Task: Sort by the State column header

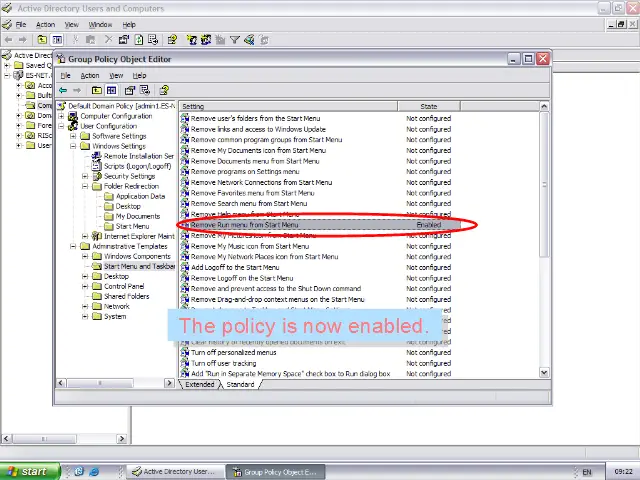Action: (429, 107)
